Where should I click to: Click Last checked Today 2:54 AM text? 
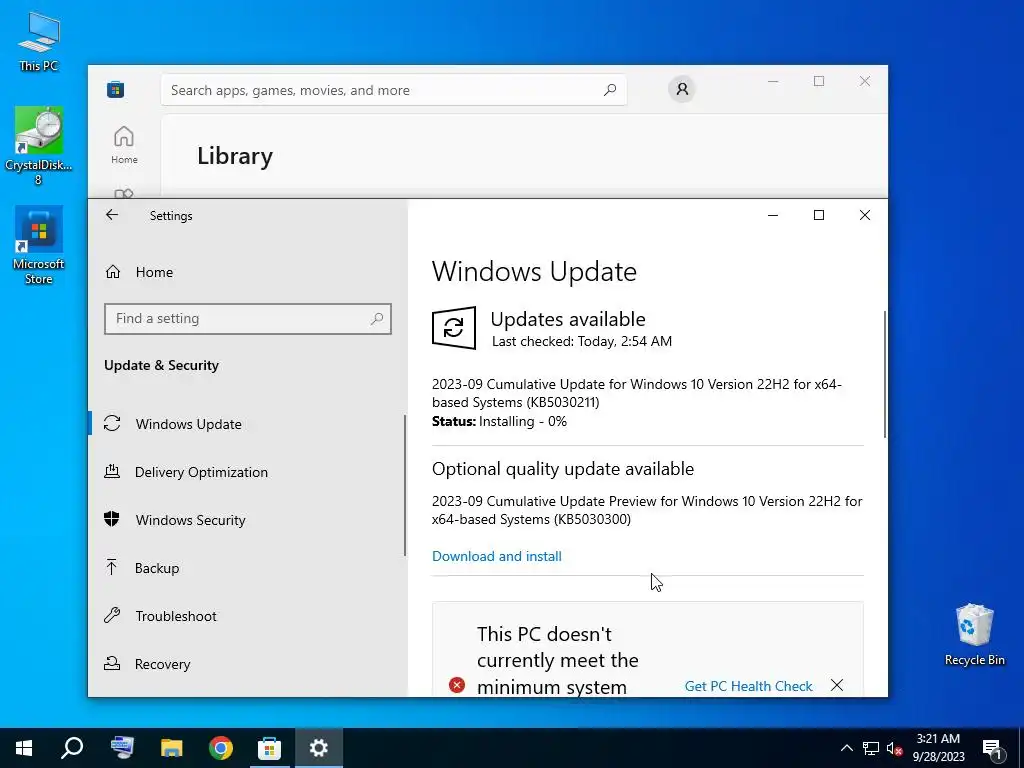(x=581, y=341)
